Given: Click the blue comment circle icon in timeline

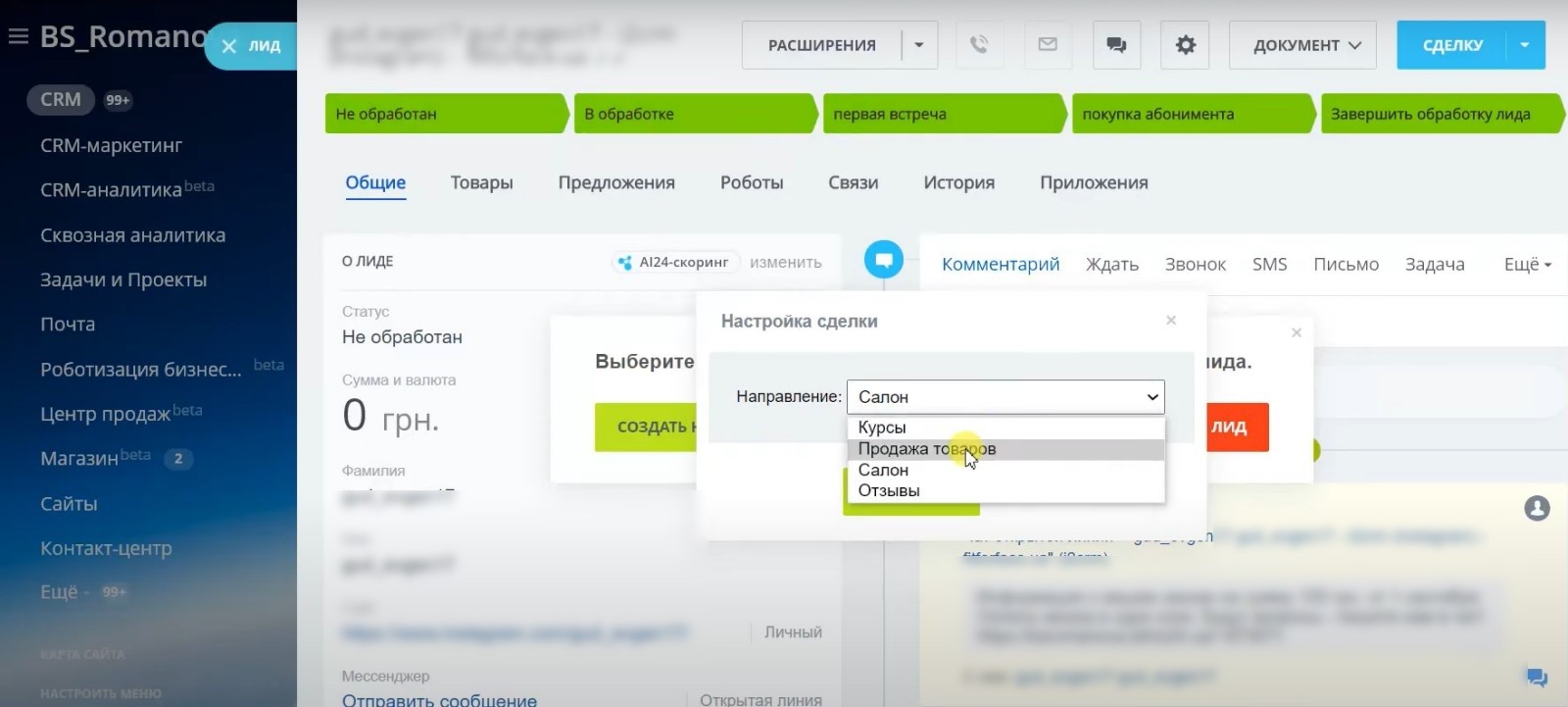Looking at the screenshot, I should point(883,260).
